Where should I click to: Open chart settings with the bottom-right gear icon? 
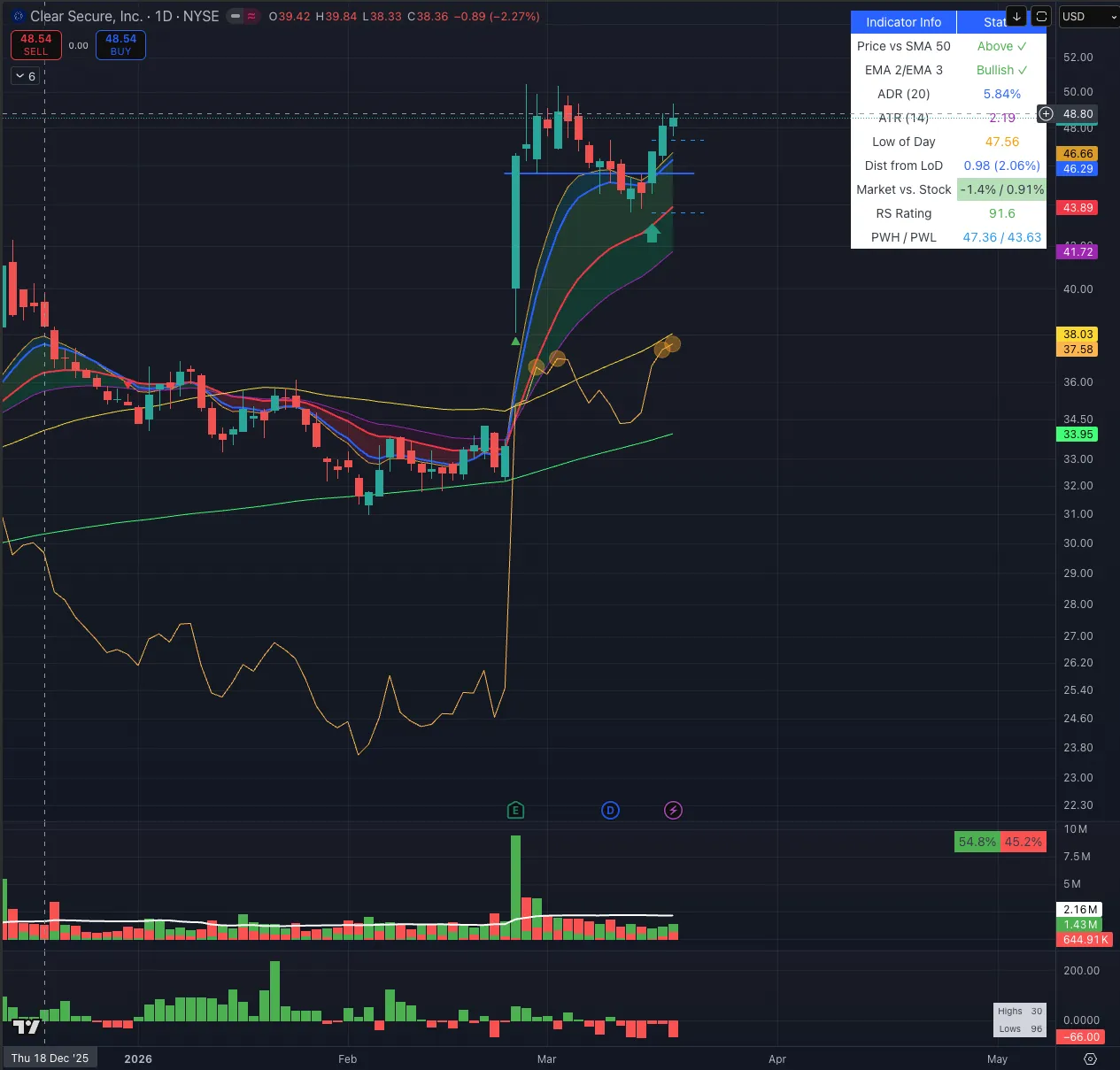(1090, 1058)
